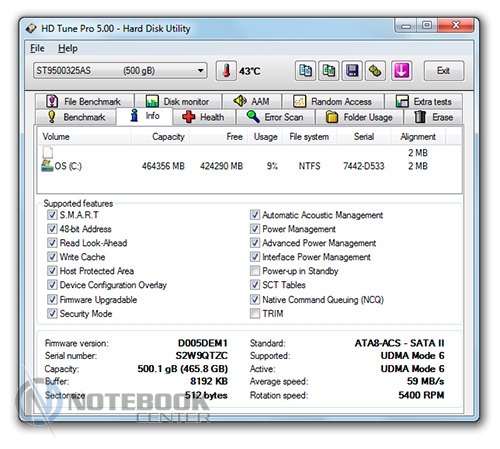Minimize the HD Tune Pro window
500x449 pixels.
tap(406, 25)
